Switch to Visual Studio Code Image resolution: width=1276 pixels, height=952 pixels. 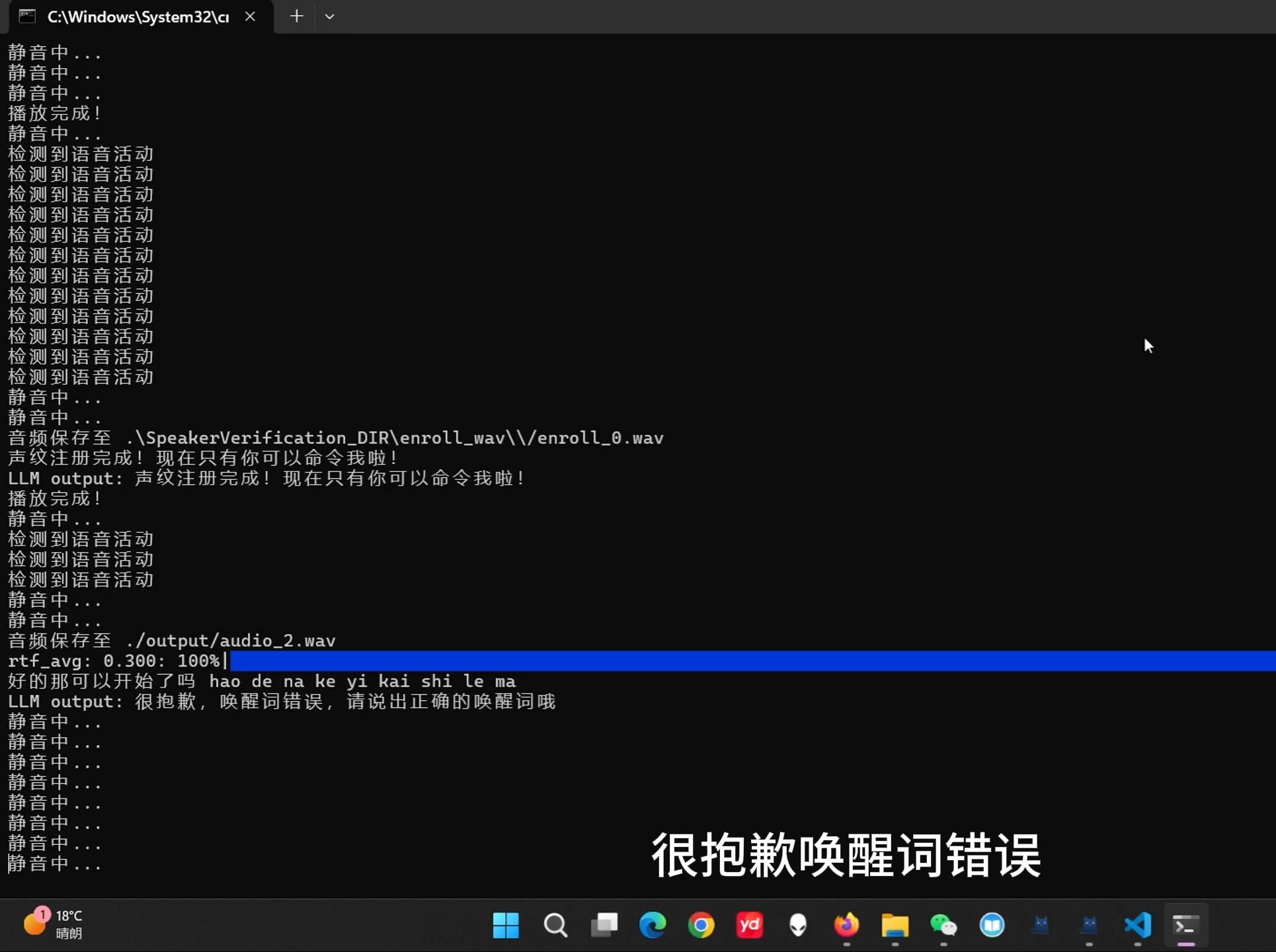(x=1138, y=925)
